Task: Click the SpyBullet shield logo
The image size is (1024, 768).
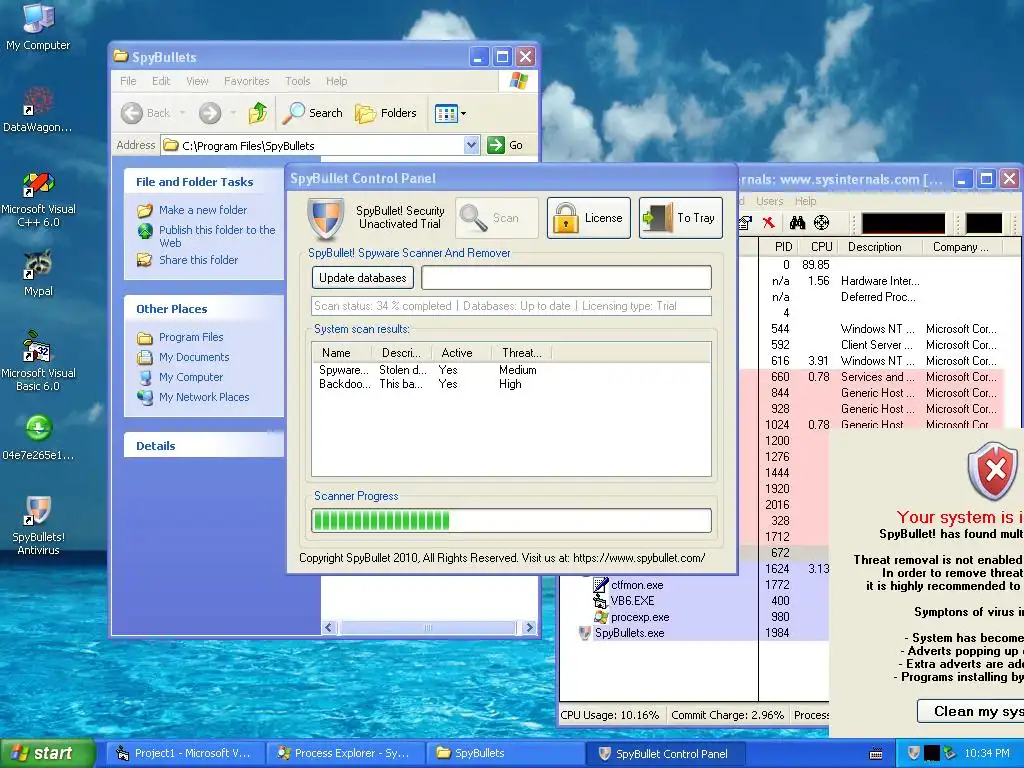Action: tap(325, 219)
